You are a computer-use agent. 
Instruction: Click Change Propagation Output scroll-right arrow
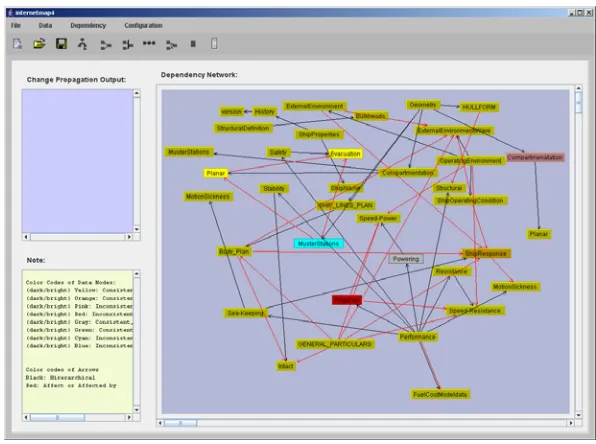coord(129,237)
